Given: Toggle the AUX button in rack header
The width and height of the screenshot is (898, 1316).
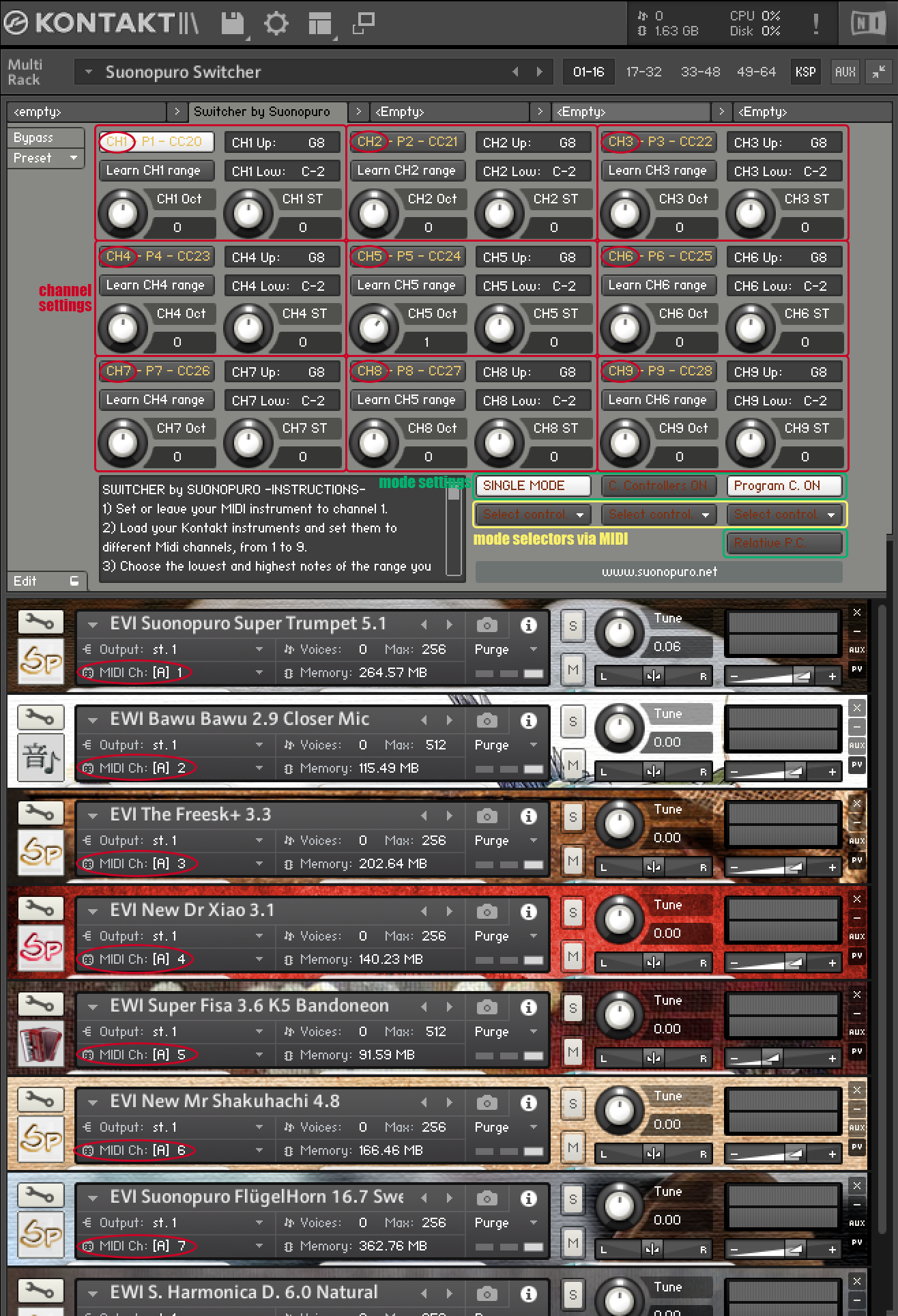Looking at the screenshot, I should click(845, 72).
